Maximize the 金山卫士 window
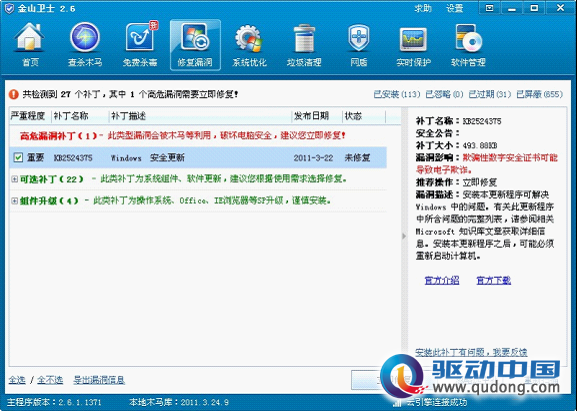Screen dimensions: 577x411 (x=534, y=8)
